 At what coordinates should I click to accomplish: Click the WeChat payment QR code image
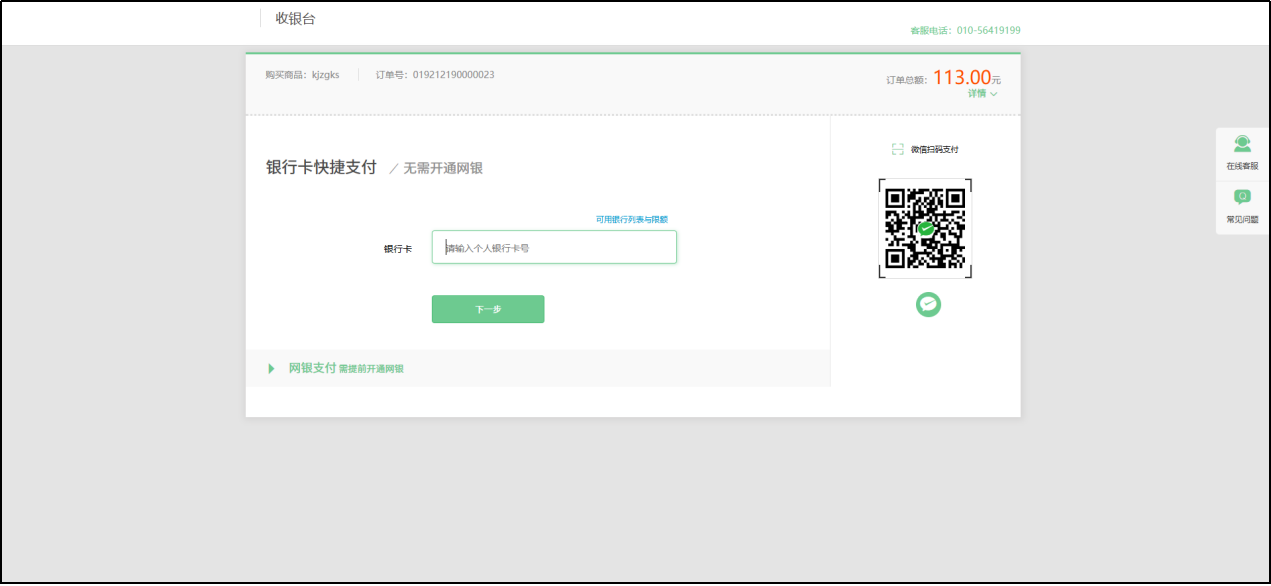click(926, 228)
